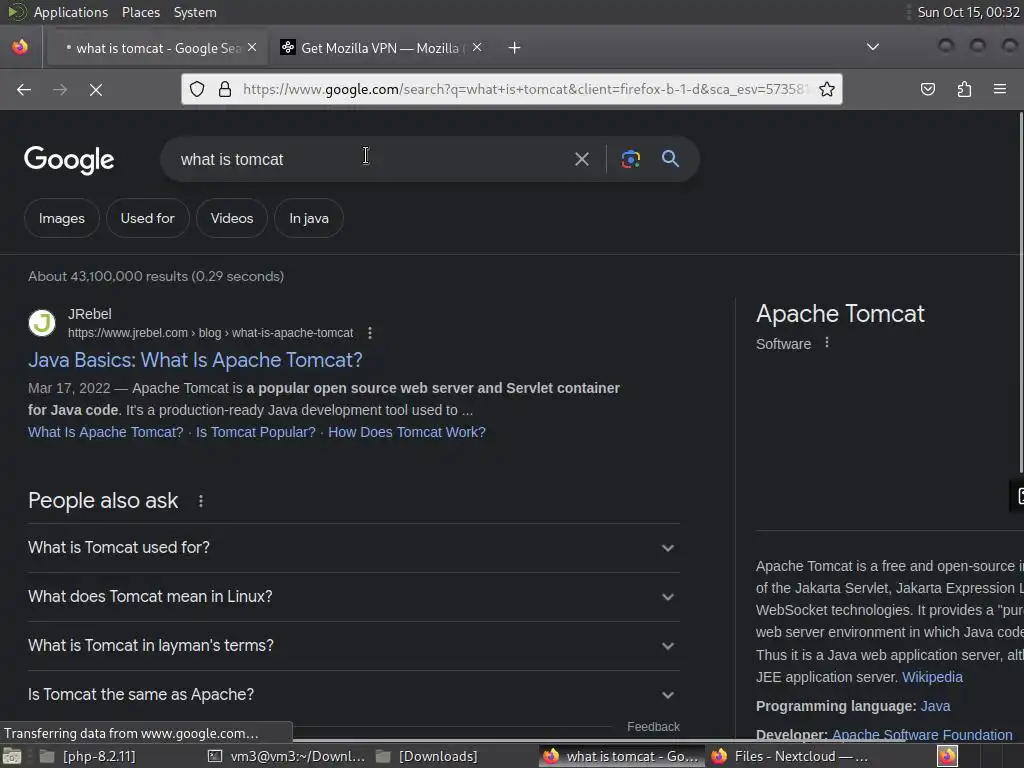Open the 'Is Tomcat Popular?' sitelink
Viewport: 1024px width, 768px height.
coord(255,432)
